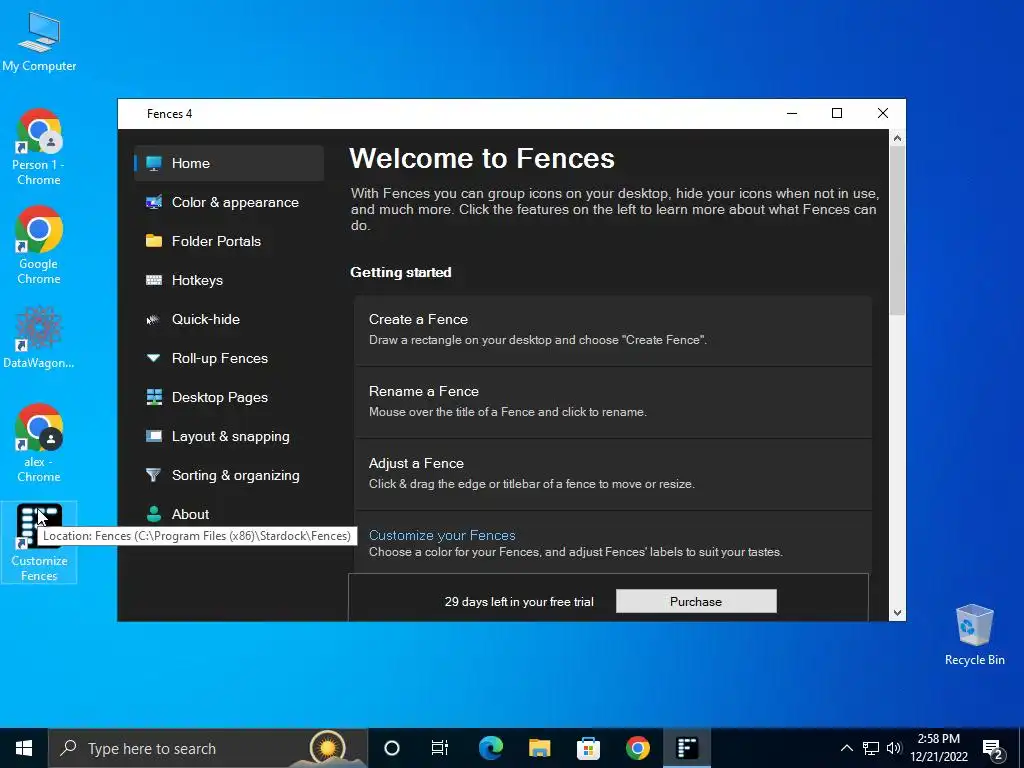Open the About section
The width and height of the screenshot is (1024, 768).
click(229, 514)
